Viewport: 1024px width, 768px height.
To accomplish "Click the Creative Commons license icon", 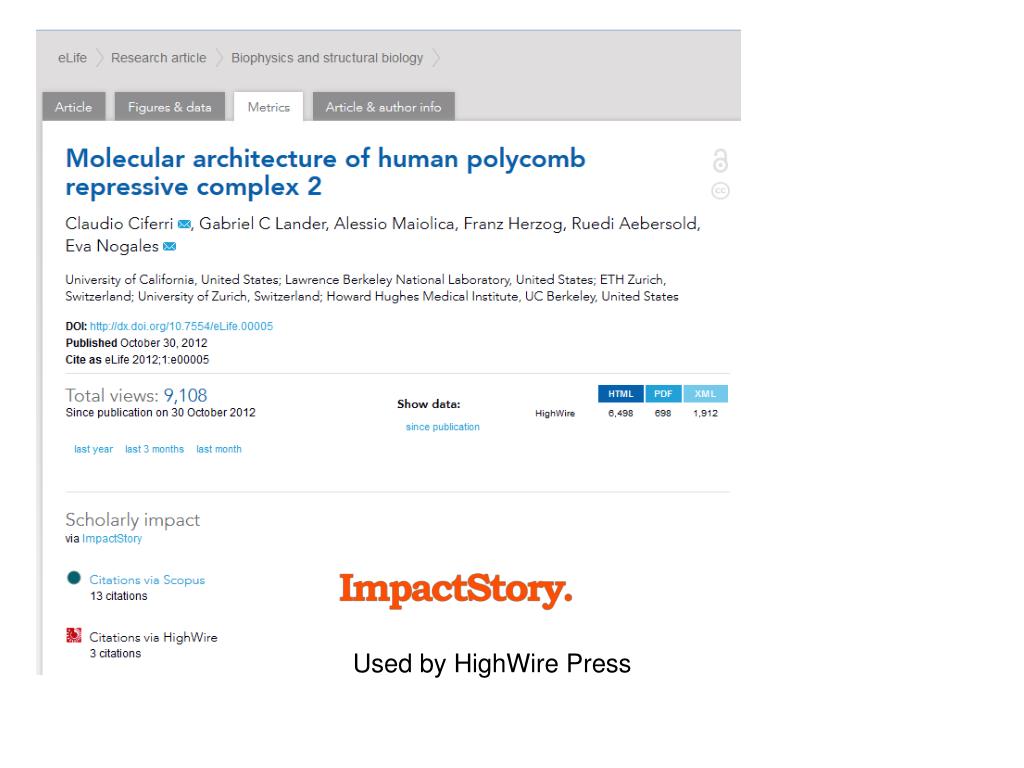I will click(x=720, y=191).
